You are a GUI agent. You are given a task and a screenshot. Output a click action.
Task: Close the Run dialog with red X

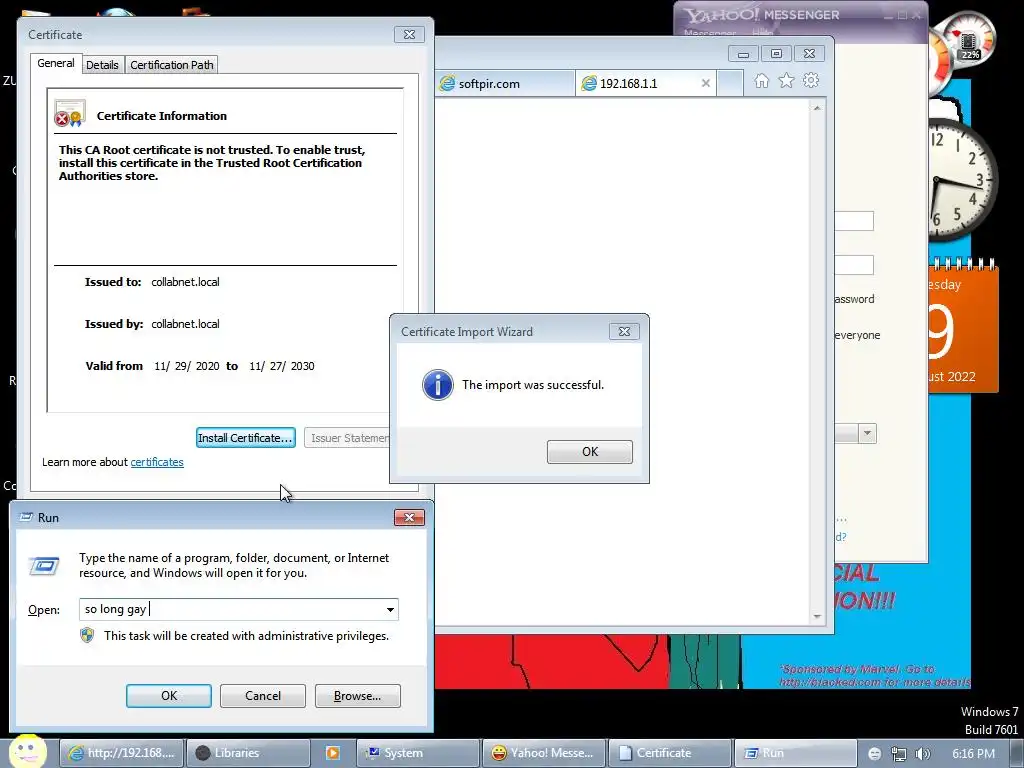(409, 517)
